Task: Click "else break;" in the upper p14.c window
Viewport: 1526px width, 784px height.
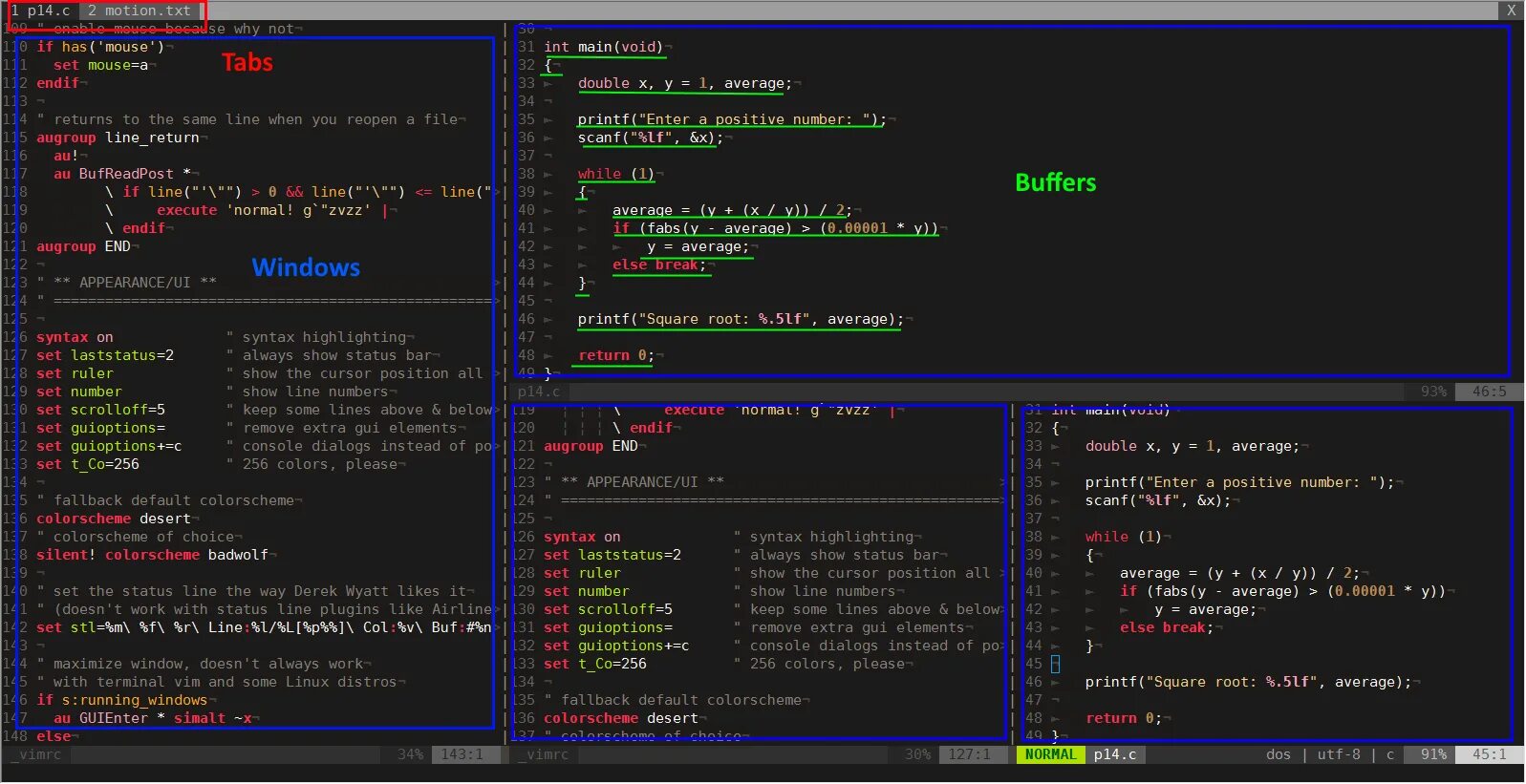Action: pyautogui.click(x=658, y=265)
